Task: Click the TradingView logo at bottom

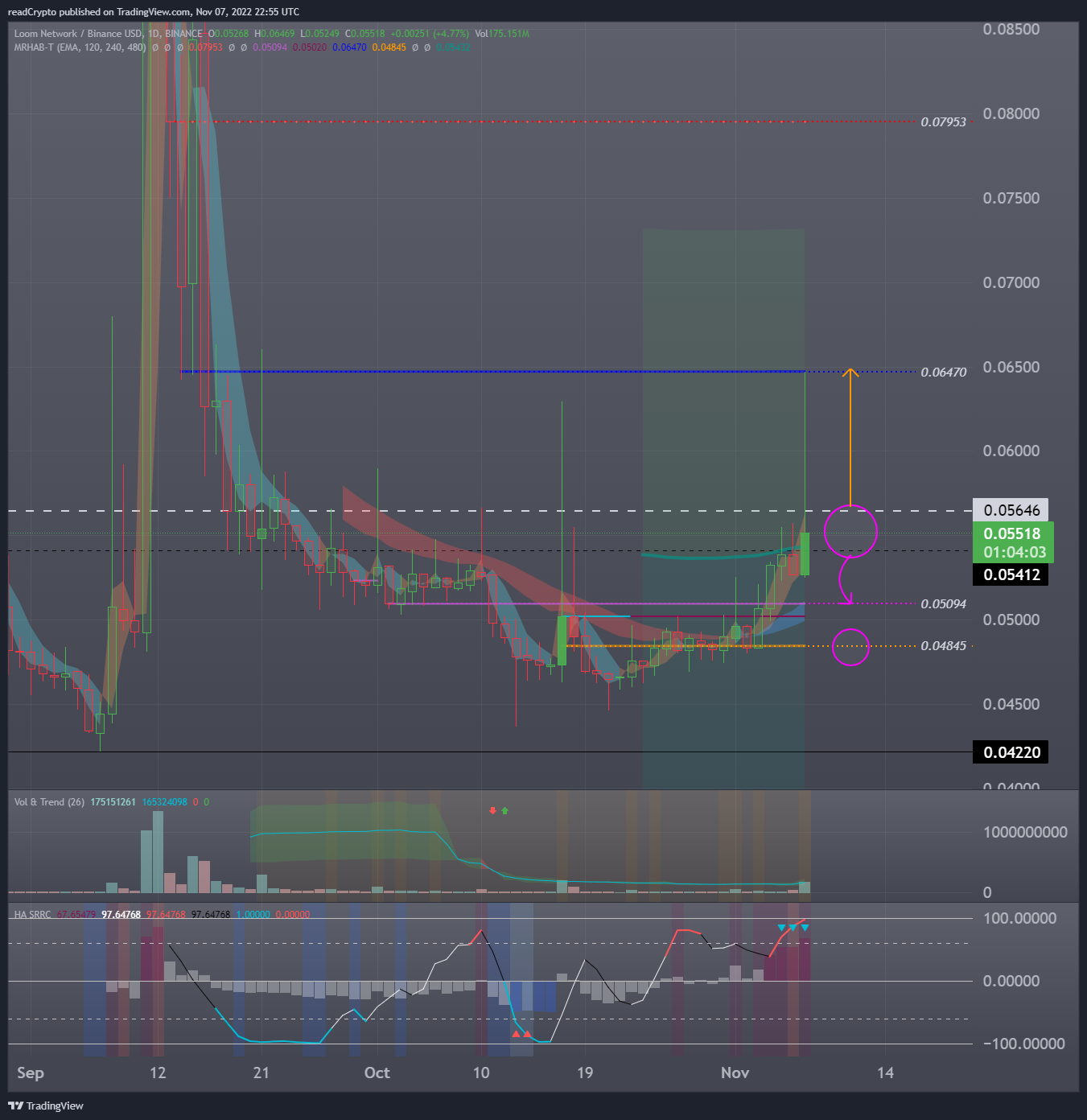Action: [x=46, y=1106]
